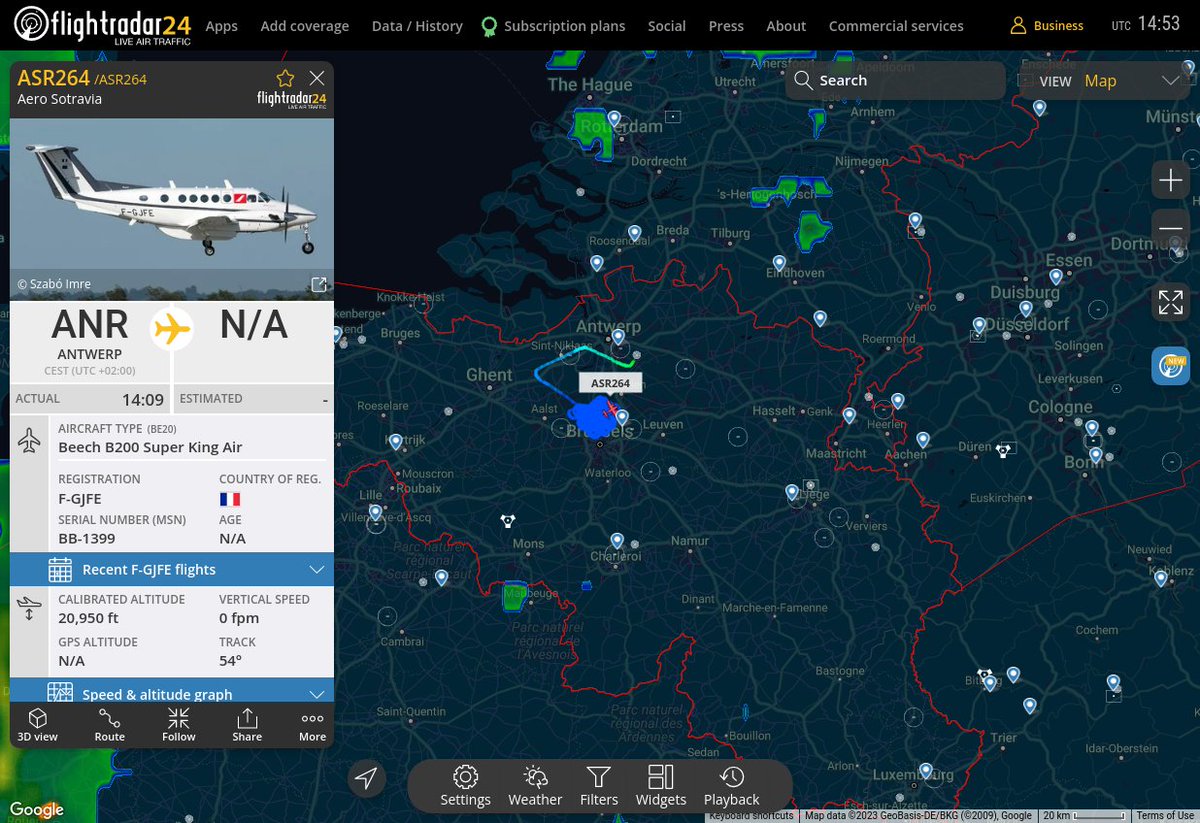Click the Aero Sotravia airline name
Screen dimensions: 1200x823
(x=60, y=99)
